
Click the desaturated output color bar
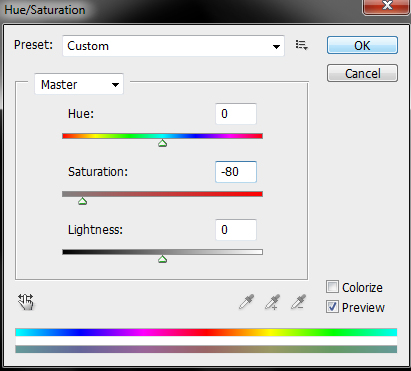tap(206, 349)
